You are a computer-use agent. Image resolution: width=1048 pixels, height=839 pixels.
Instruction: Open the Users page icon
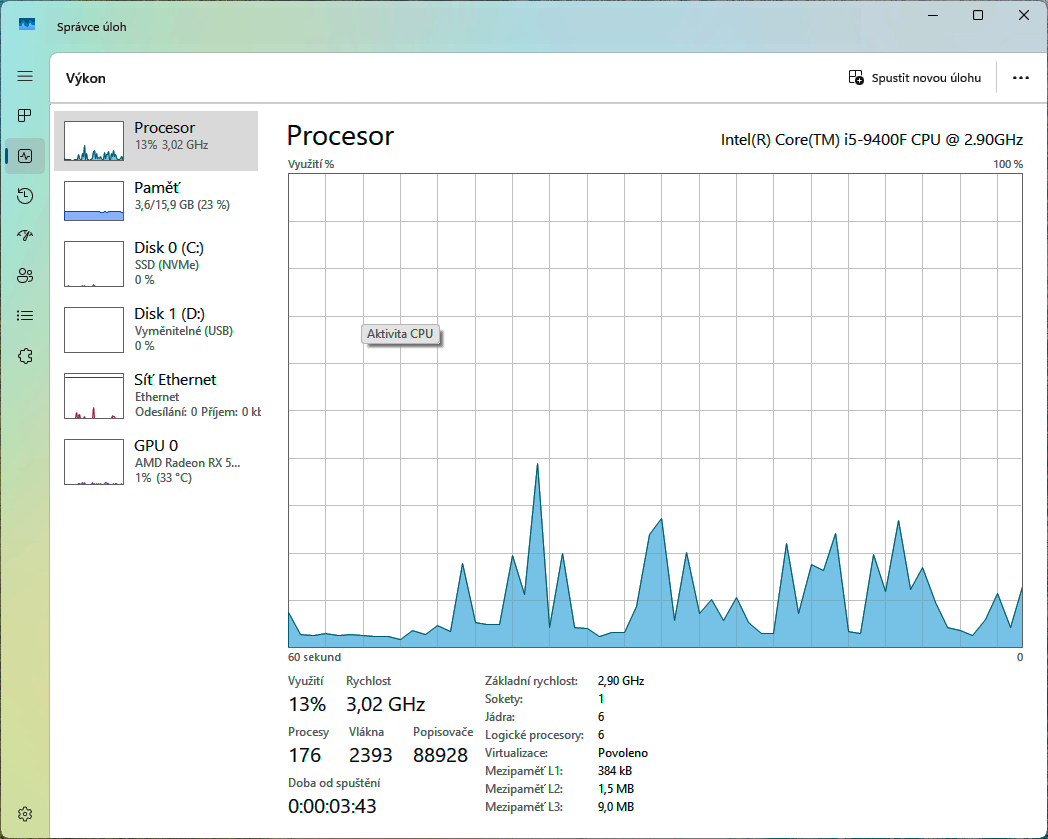click(25, 276)
